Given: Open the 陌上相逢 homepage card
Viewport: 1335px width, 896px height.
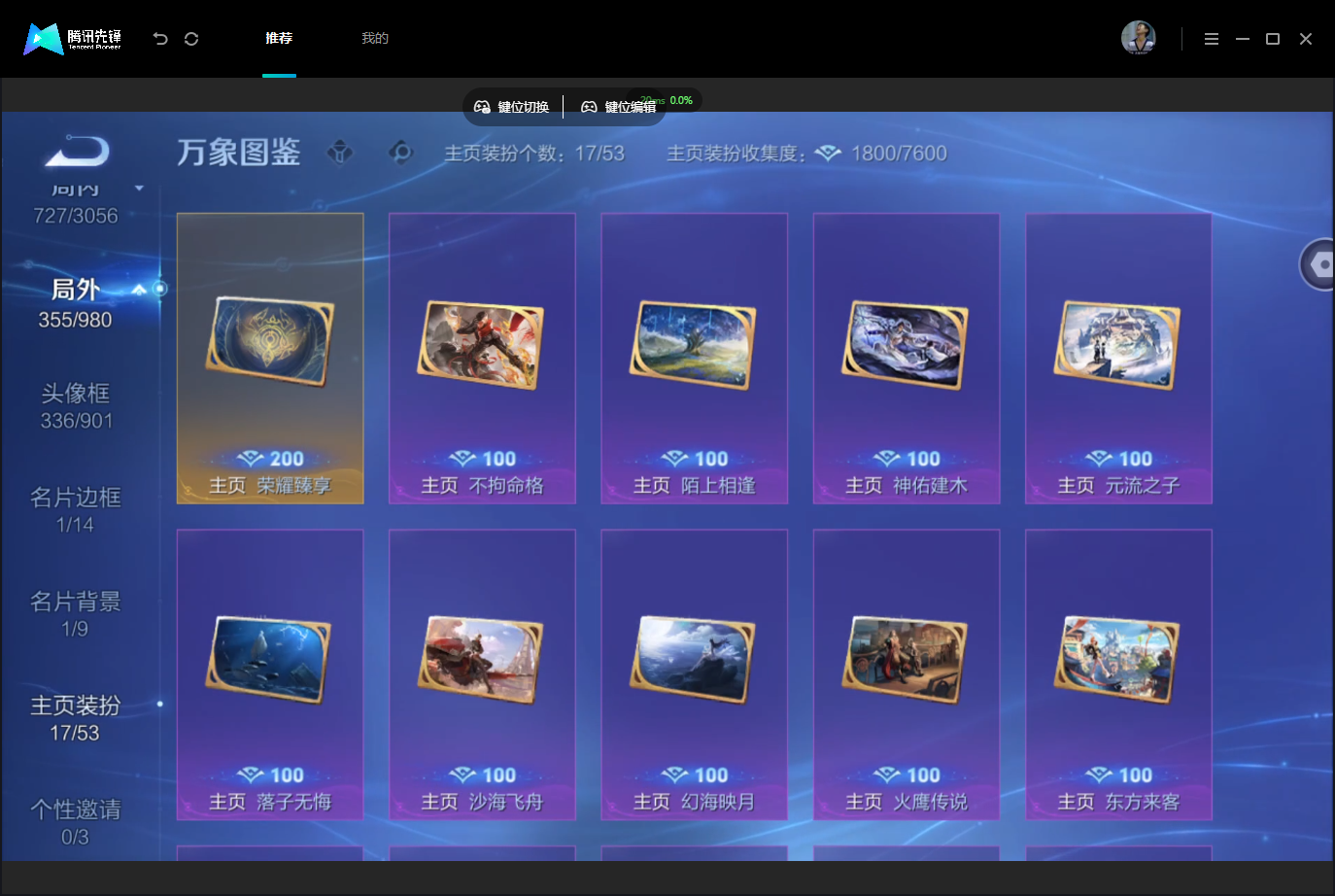Looking at the screenshot, I should tap(694, 359).
